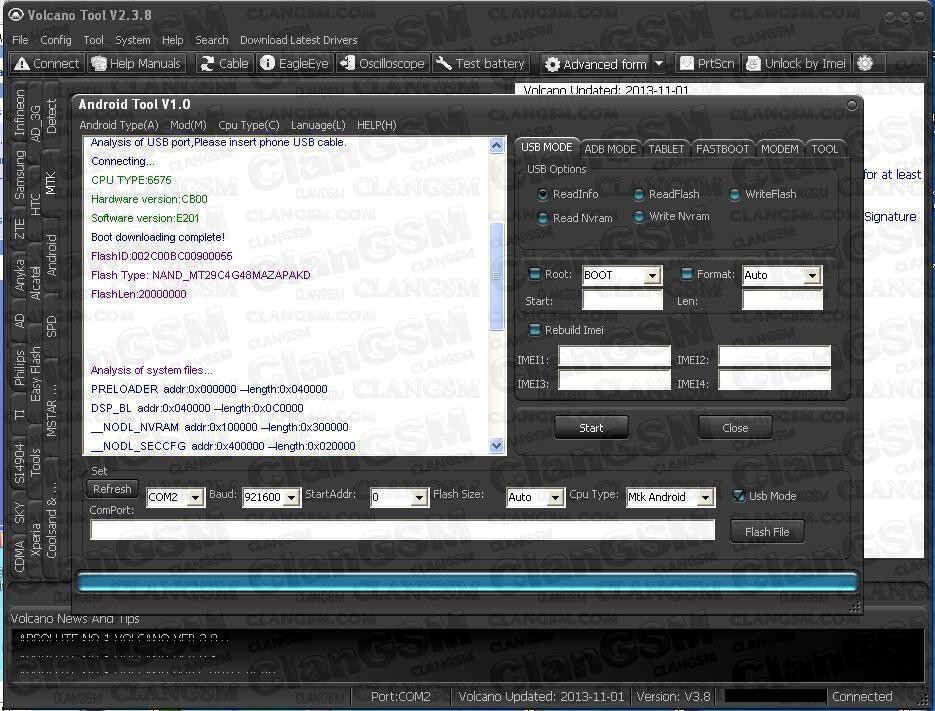
Task: Open the Baud 921600 dropdown
Action: 291,497
